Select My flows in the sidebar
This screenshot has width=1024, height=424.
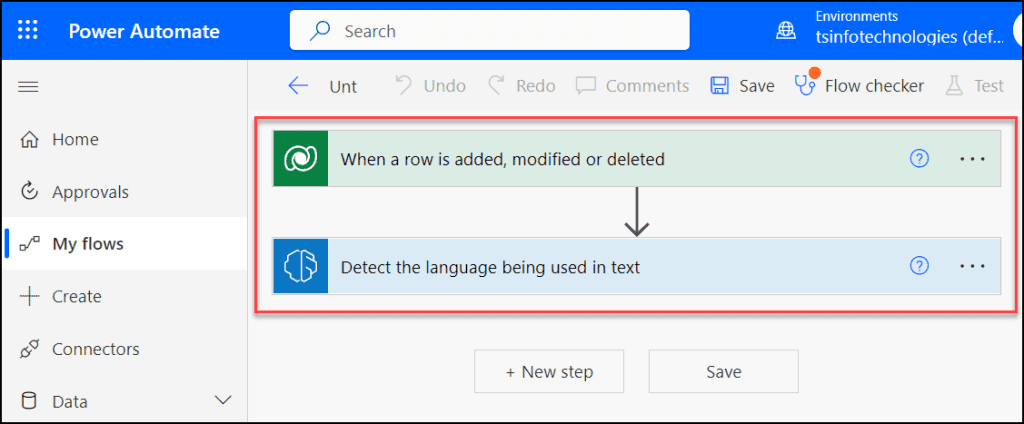tap(124, 244)
